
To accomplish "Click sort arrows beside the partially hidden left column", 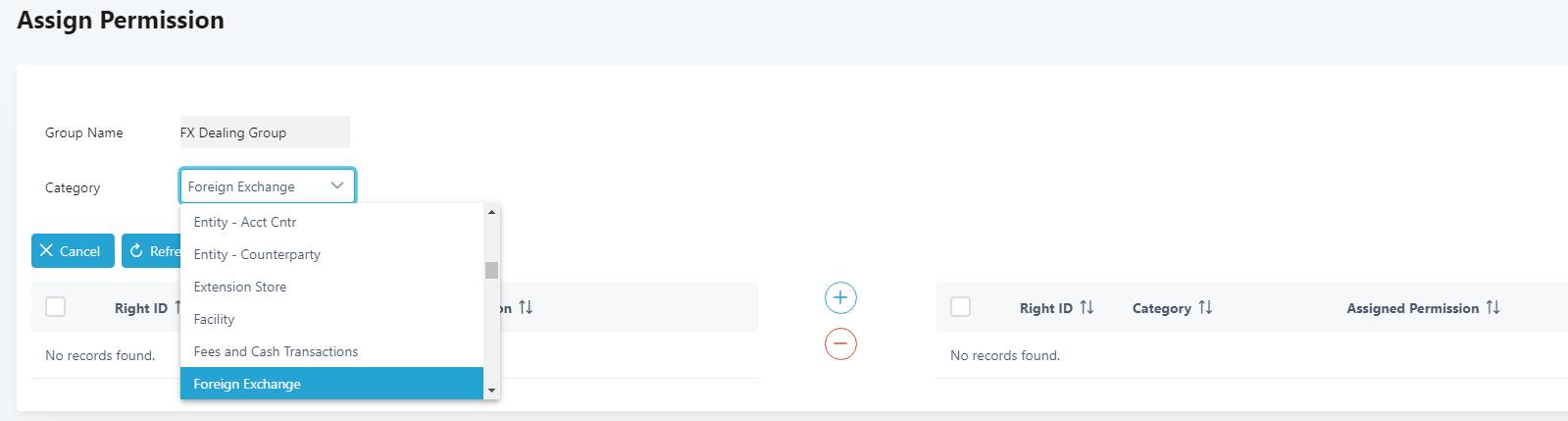I will coord(526,307).
